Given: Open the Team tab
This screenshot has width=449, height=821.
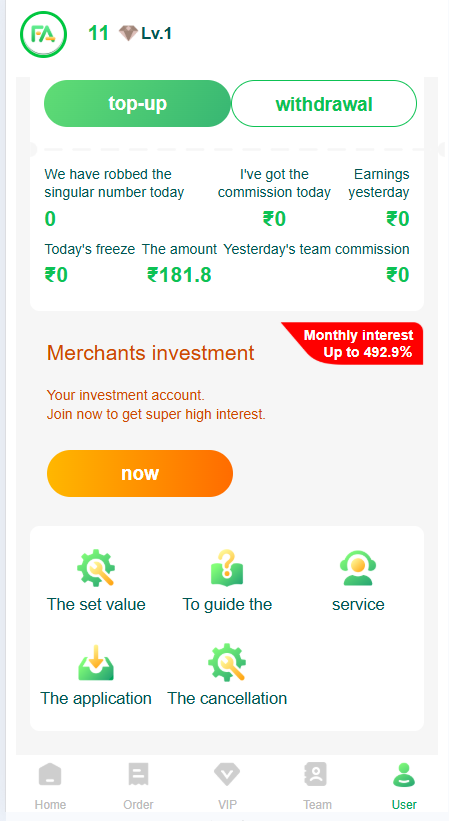Looking at the screenshot, I should tap(317, 786).
